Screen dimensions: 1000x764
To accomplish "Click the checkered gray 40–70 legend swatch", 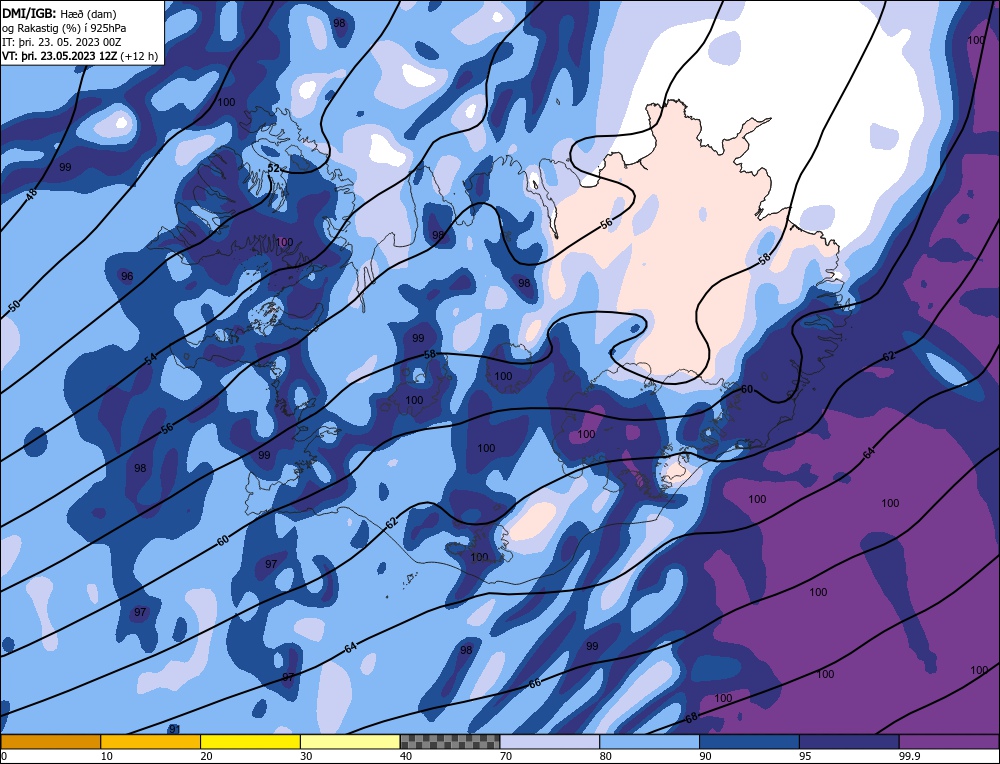I will point(450,741).
